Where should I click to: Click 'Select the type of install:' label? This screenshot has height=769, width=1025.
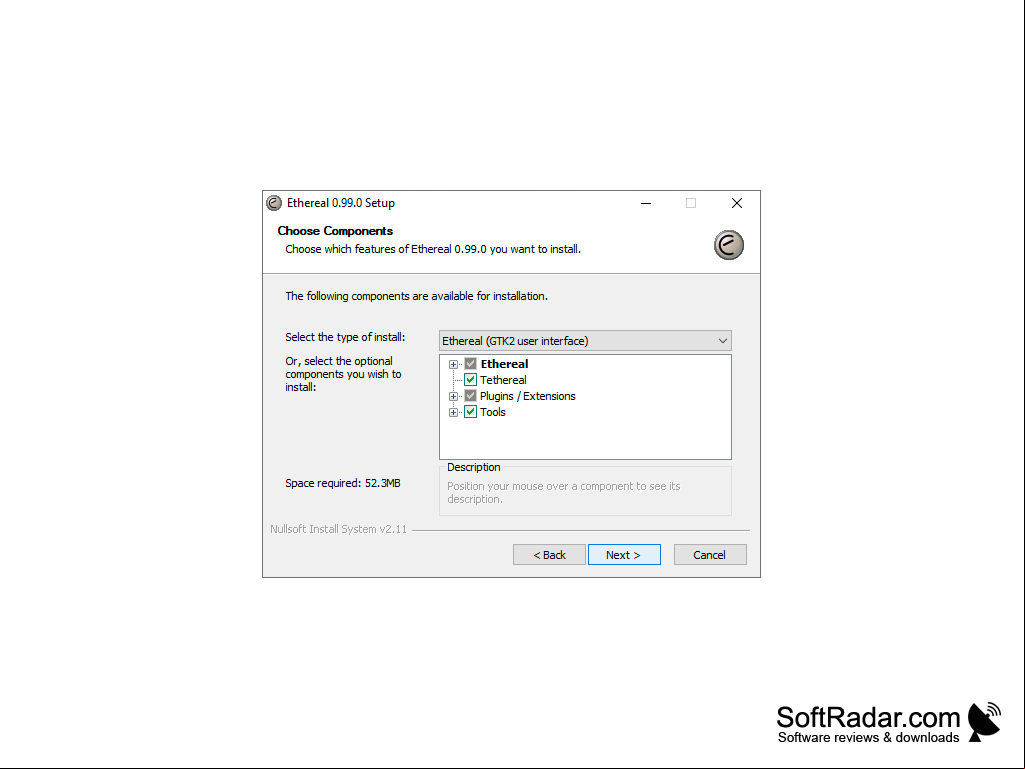click(x=345, y=337)
